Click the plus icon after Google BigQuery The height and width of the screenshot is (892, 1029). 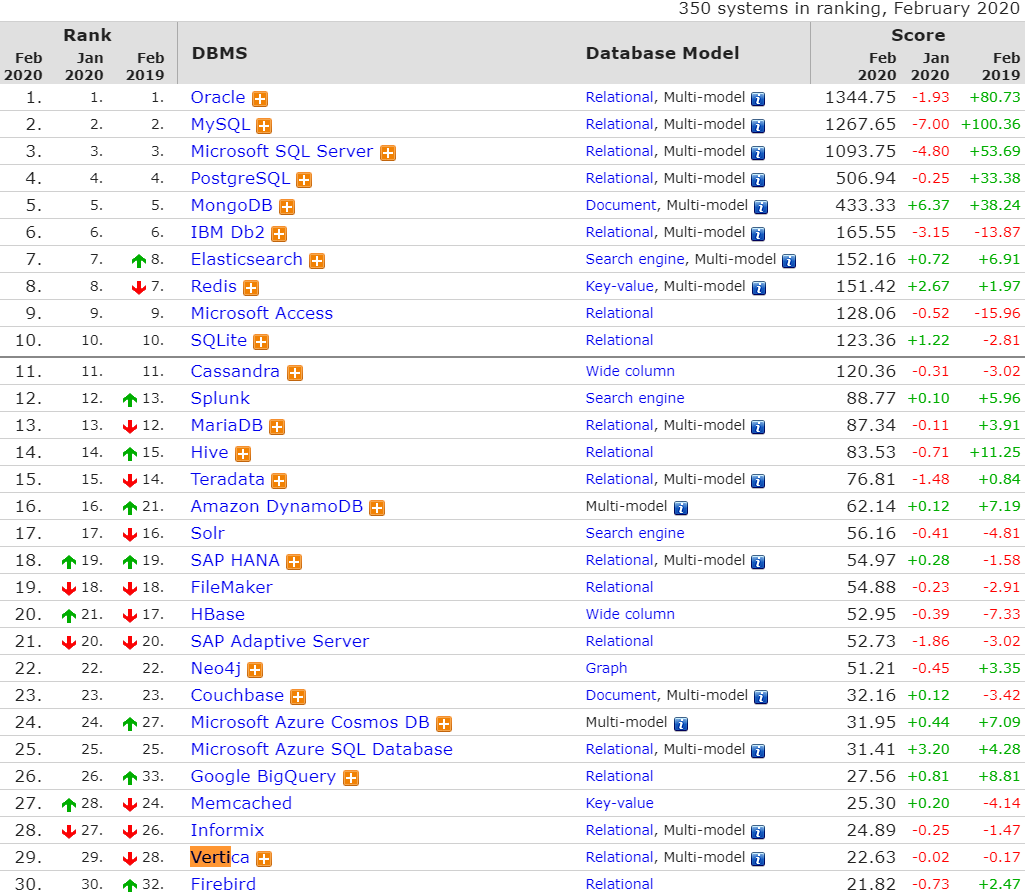(x=351, y=778)
